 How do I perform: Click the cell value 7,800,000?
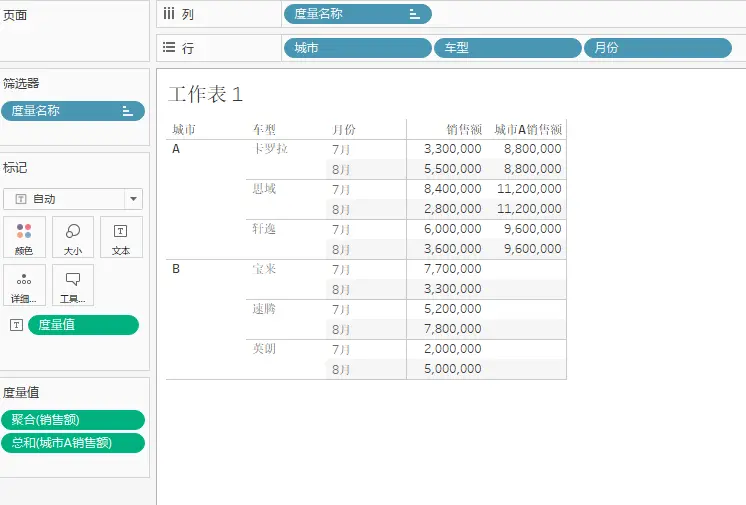pyautogui.click(x=452, y=329)
